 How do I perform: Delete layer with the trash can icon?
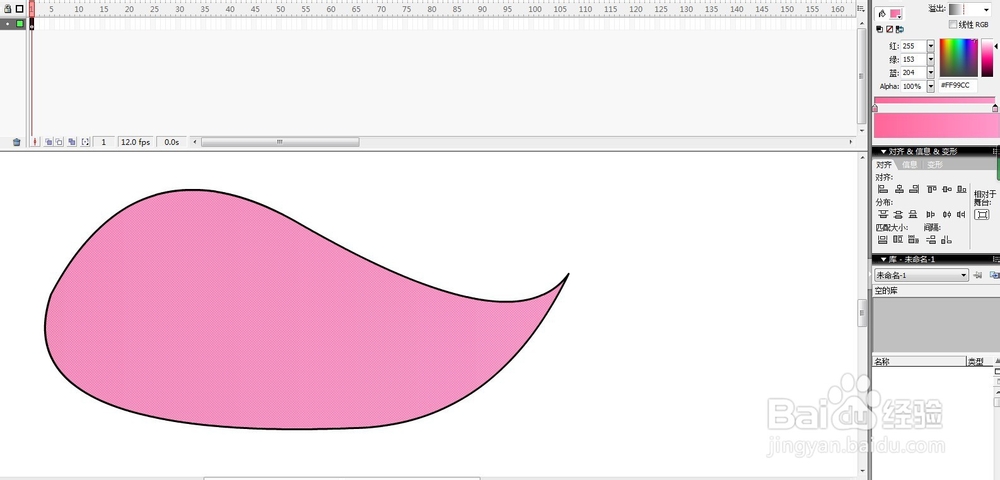[17, 142]
